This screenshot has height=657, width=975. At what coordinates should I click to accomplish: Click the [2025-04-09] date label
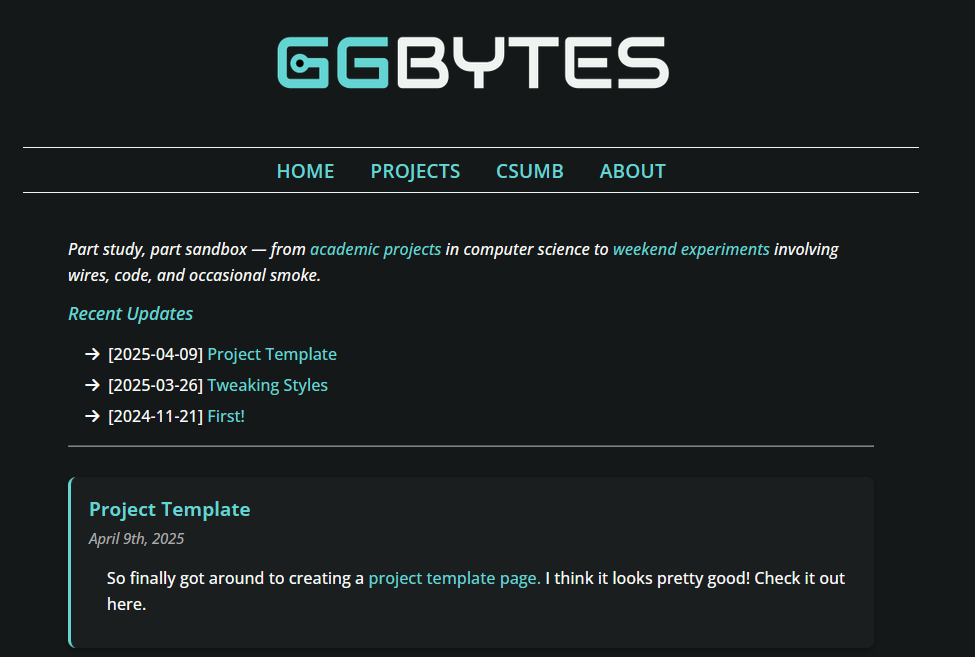point(155,354)
